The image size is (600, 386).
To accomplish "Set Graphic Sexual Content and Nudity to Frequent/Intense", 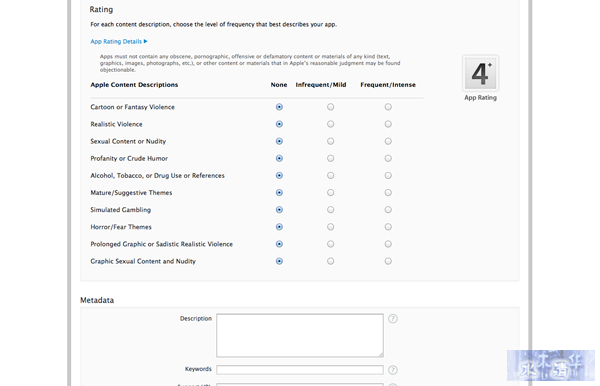I will pyautogui.click(x=388, y=261).
